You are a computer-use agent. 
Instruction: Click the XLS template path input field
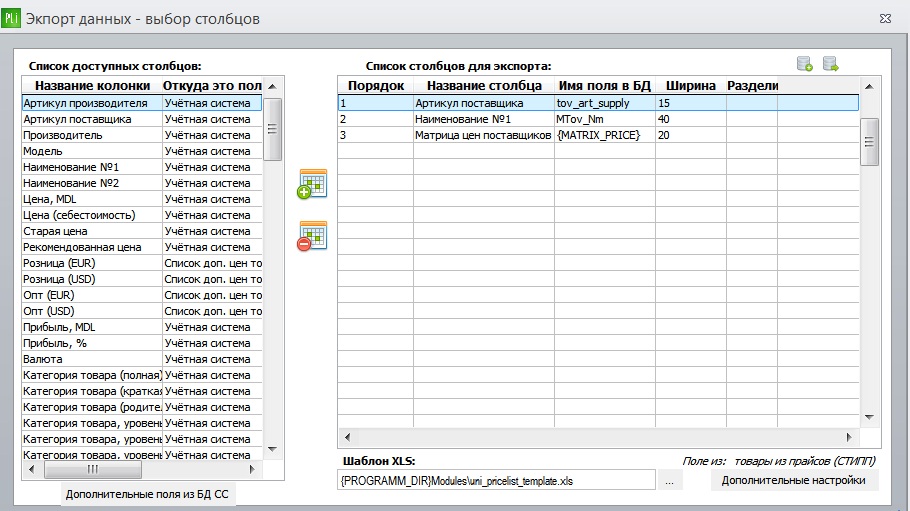pos(496,481)
